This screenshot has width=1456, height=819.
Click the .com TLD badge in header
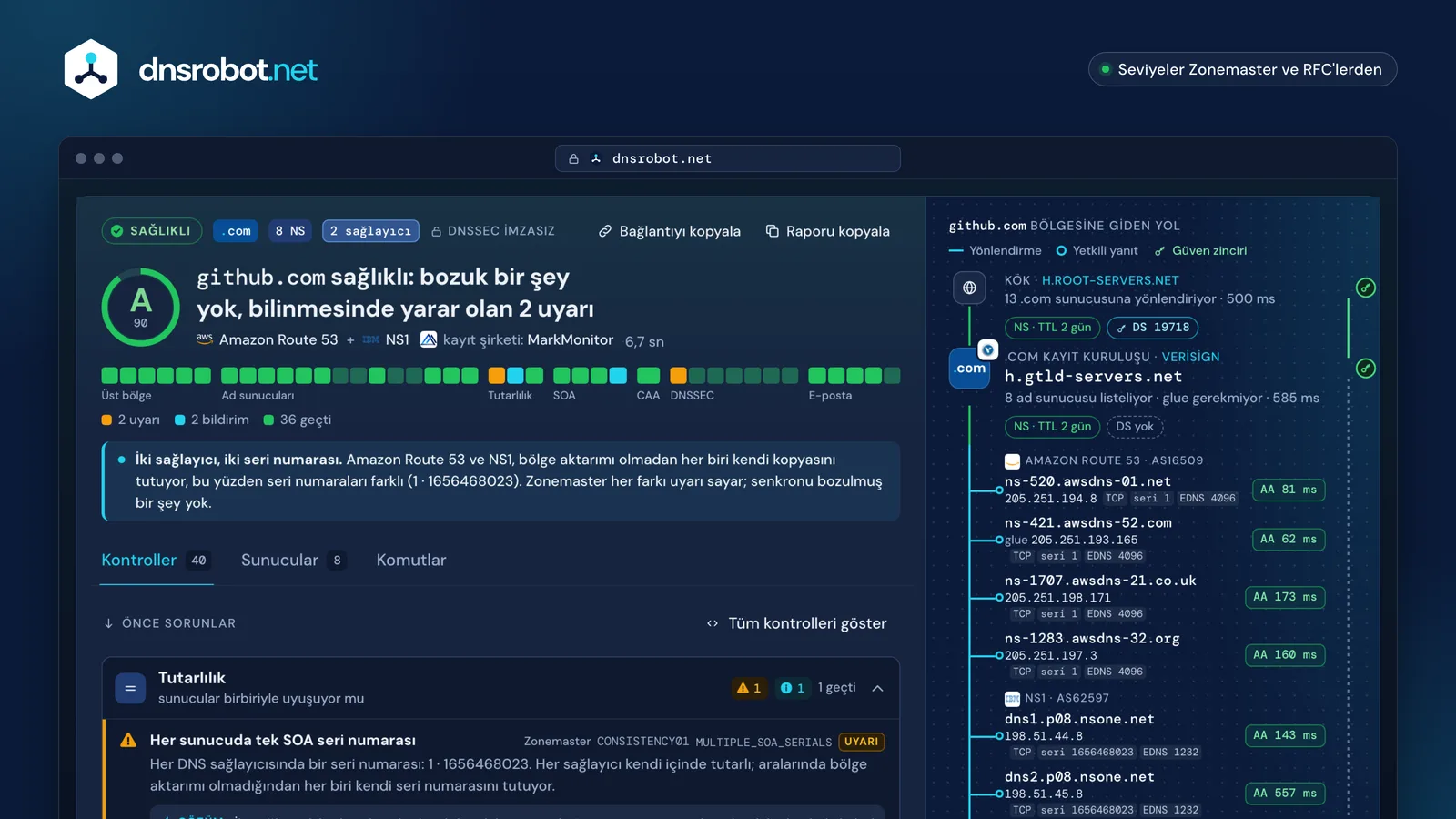coord(236,231)
